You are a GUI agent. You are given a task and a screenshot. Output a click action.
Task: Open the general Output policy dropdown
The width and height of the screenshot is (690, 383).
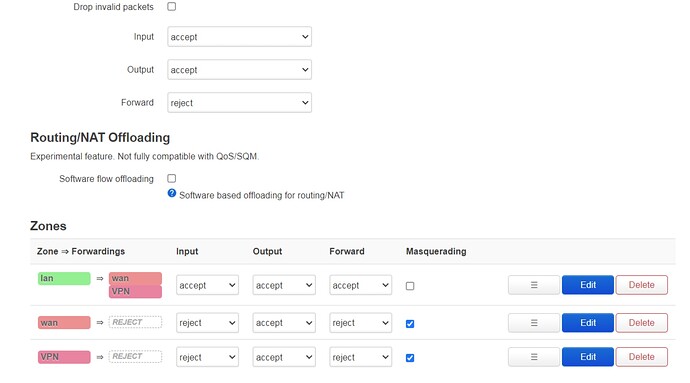tap(239, 70)
